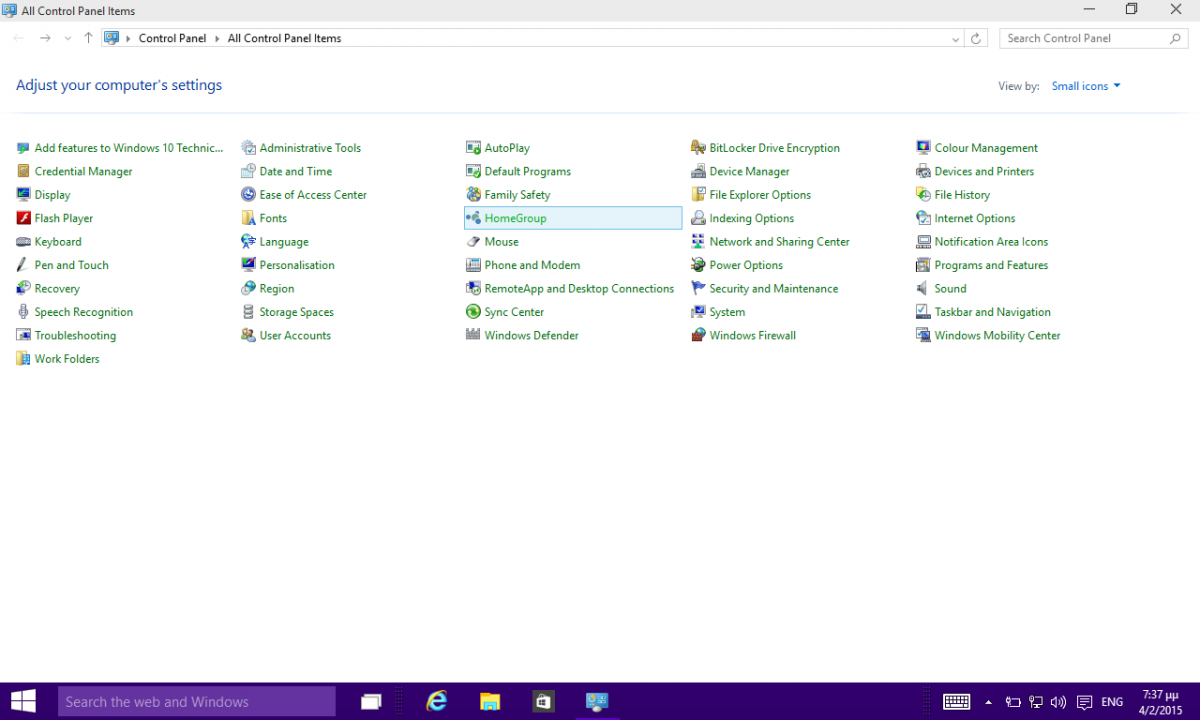Click the Forward navigation arrow
The height and width of the screenshot is (720, 1200).
click(x=45, y=38)
